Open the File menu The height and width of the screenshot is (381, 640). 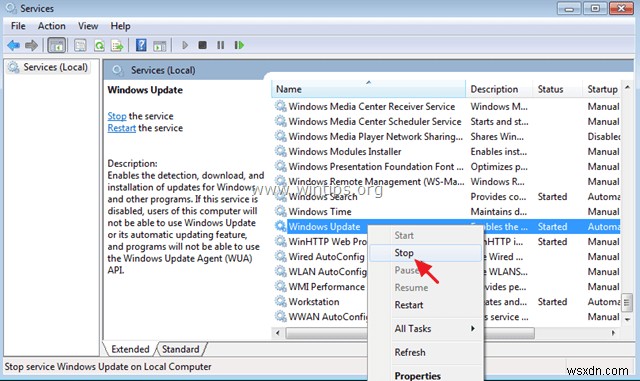coord(18,26)
